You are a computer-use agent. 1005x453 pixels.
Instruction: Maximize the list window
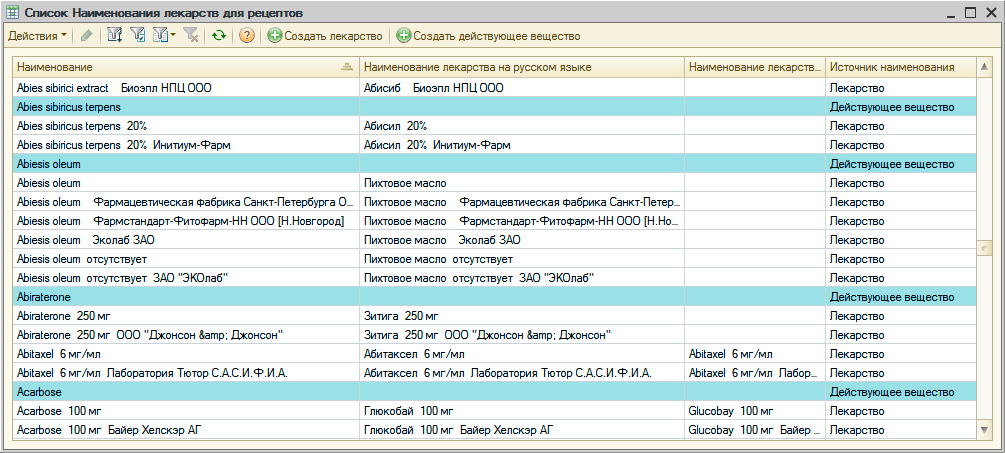[969, 12]
